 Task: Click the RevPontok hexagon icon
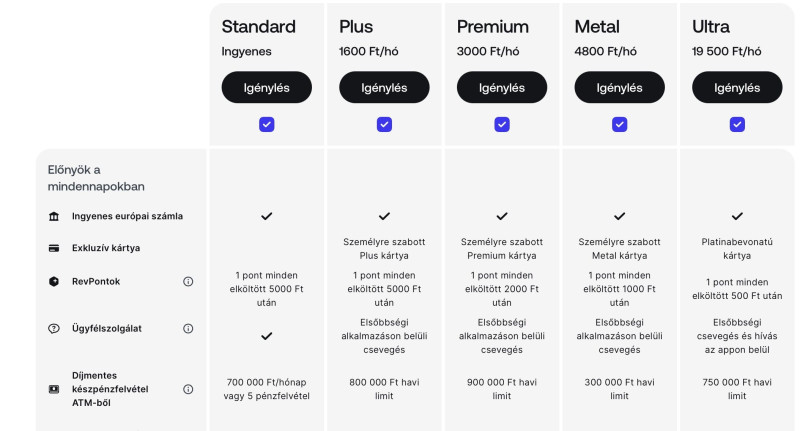pyautogui.click(x=53, y=282)
